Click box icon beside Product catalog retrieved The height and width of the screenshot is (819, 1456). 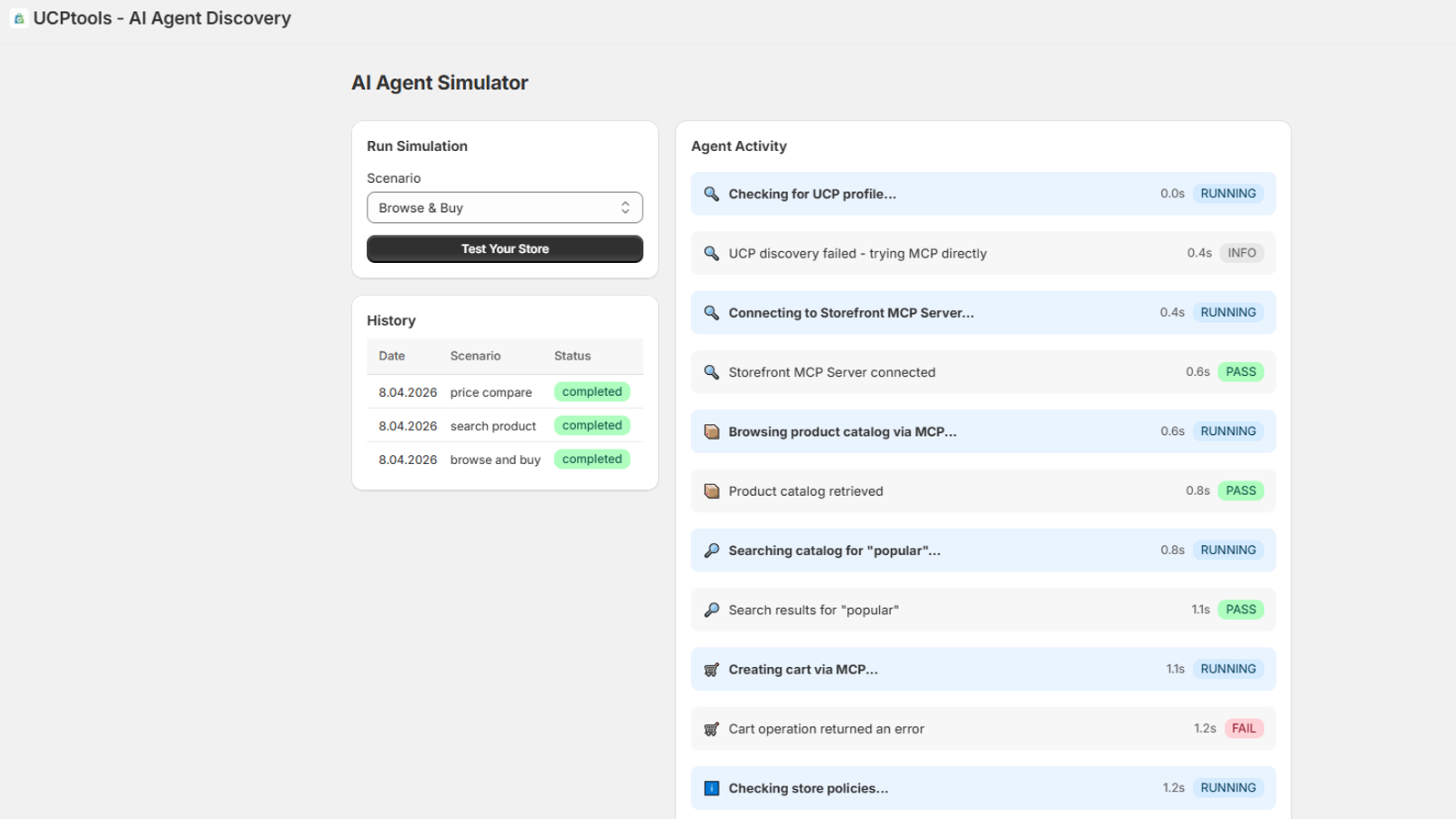[712, 491]
